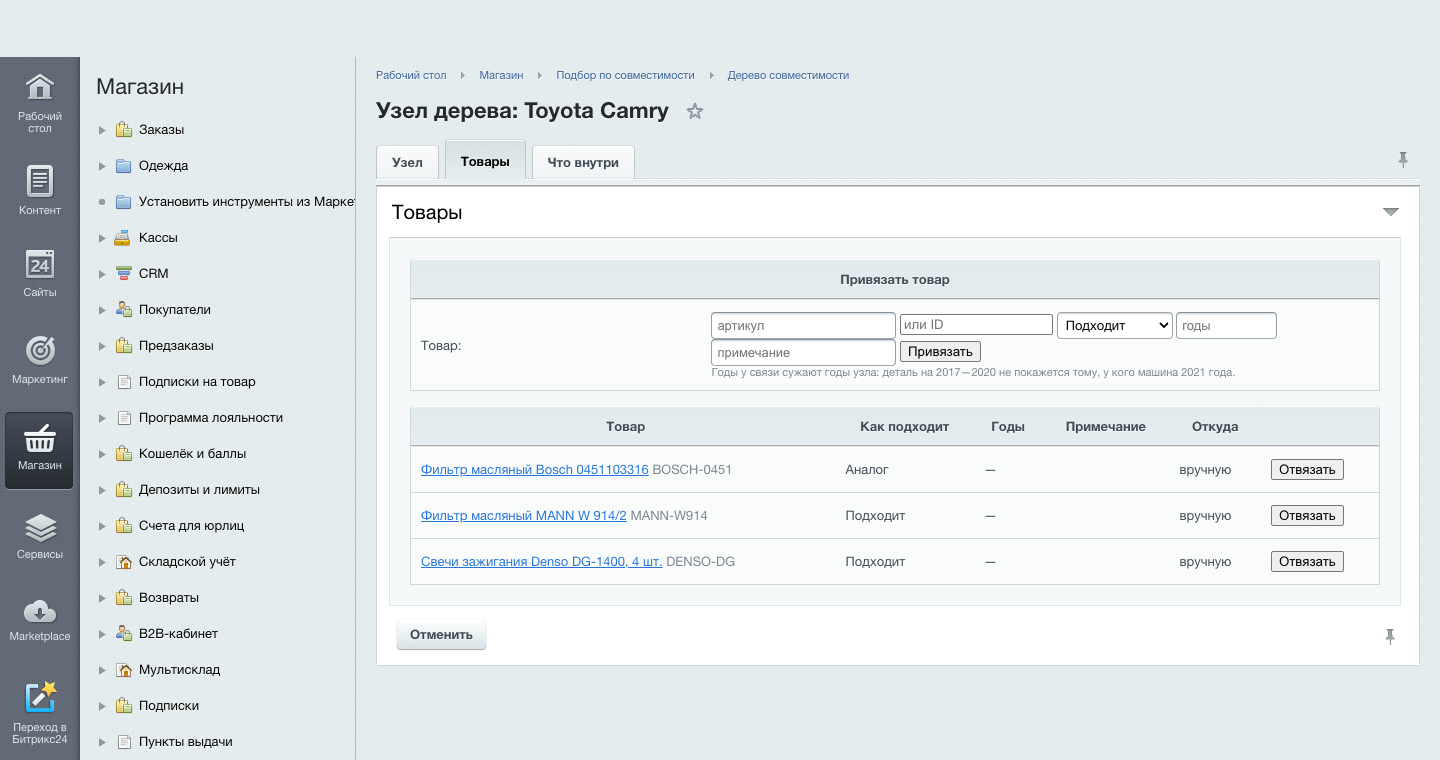This screenshot has height=760, width=1440.
Task: Expand the Мультисклад tree node
Action: click(x=102, y=670)
